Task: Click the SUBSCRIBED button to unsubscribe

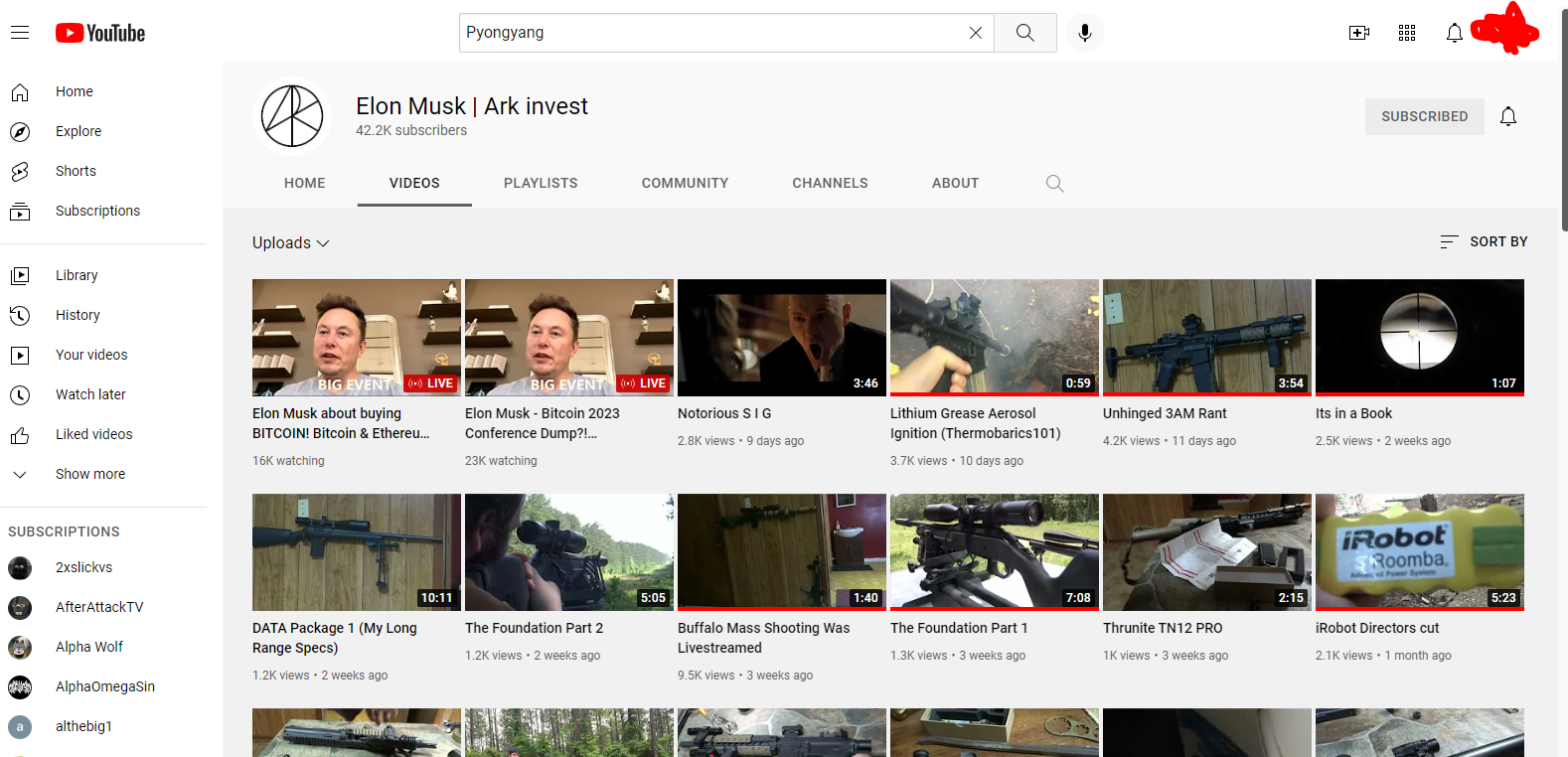Action: (1424, 116)
